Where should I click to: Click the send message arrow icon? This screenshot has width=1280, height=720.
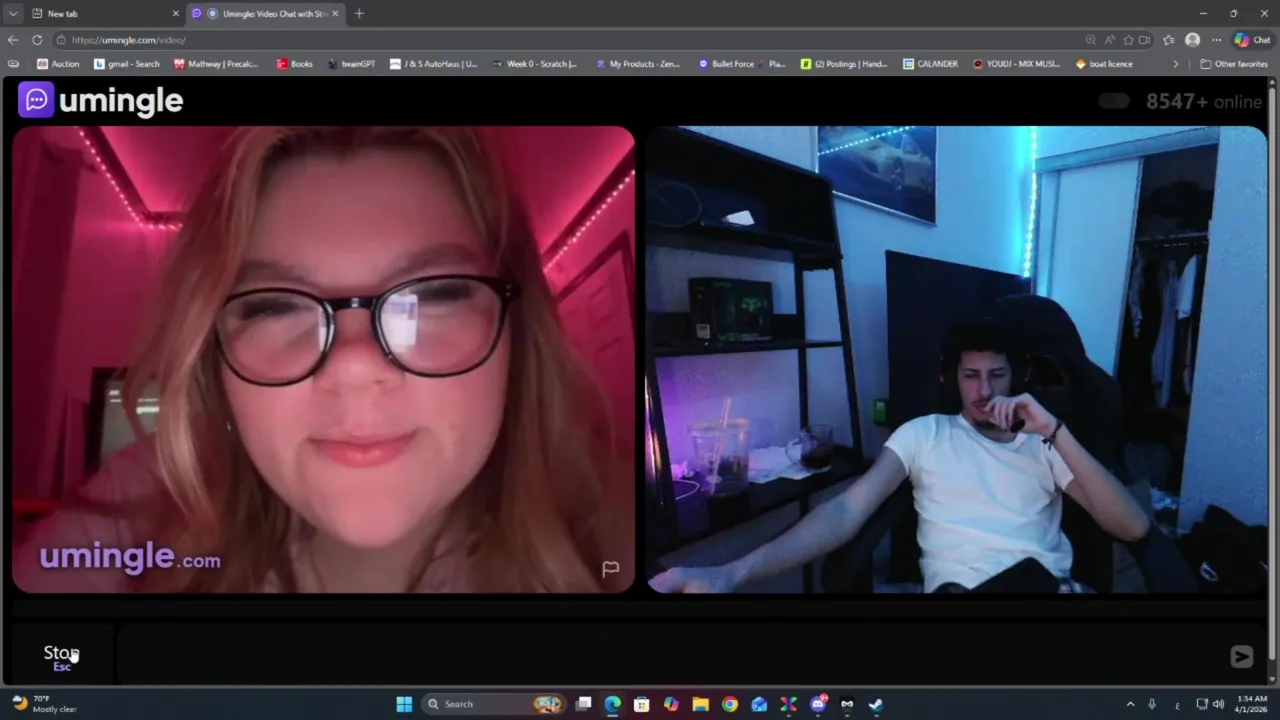1241,656
